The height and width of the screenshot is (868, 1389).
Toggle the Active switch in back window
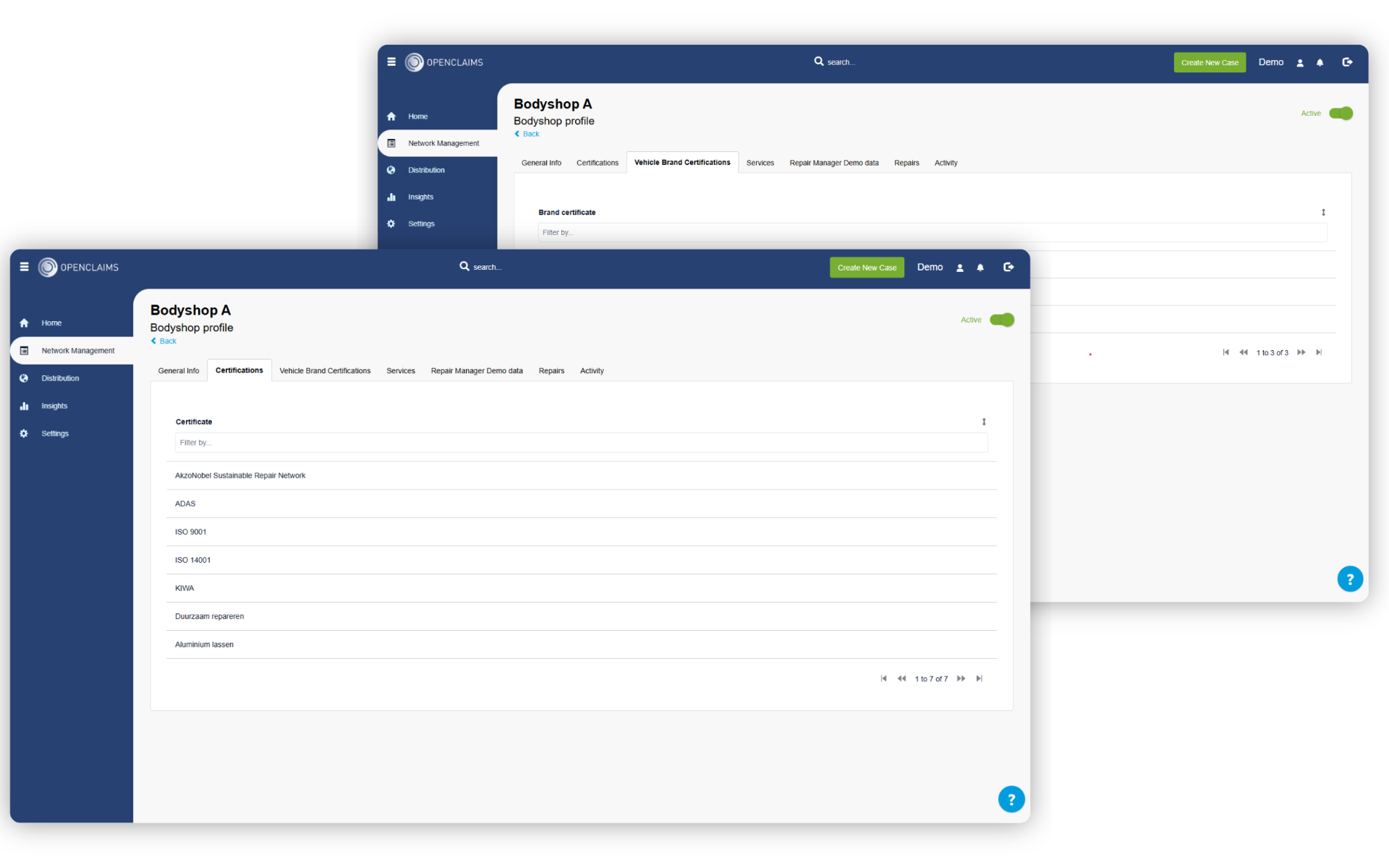click(1341, 114)
